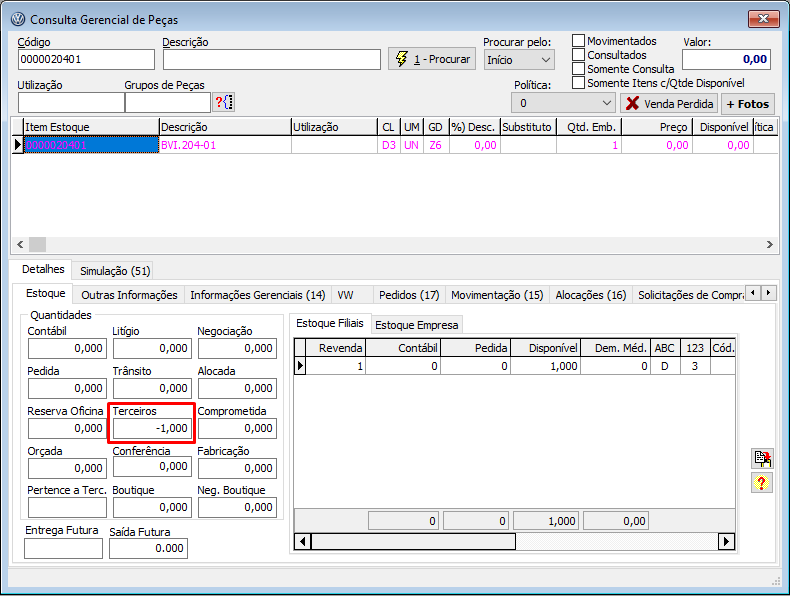This screenshot has height=596, width=790.
Task: Click the ABC column header
Action: (665, 348)
